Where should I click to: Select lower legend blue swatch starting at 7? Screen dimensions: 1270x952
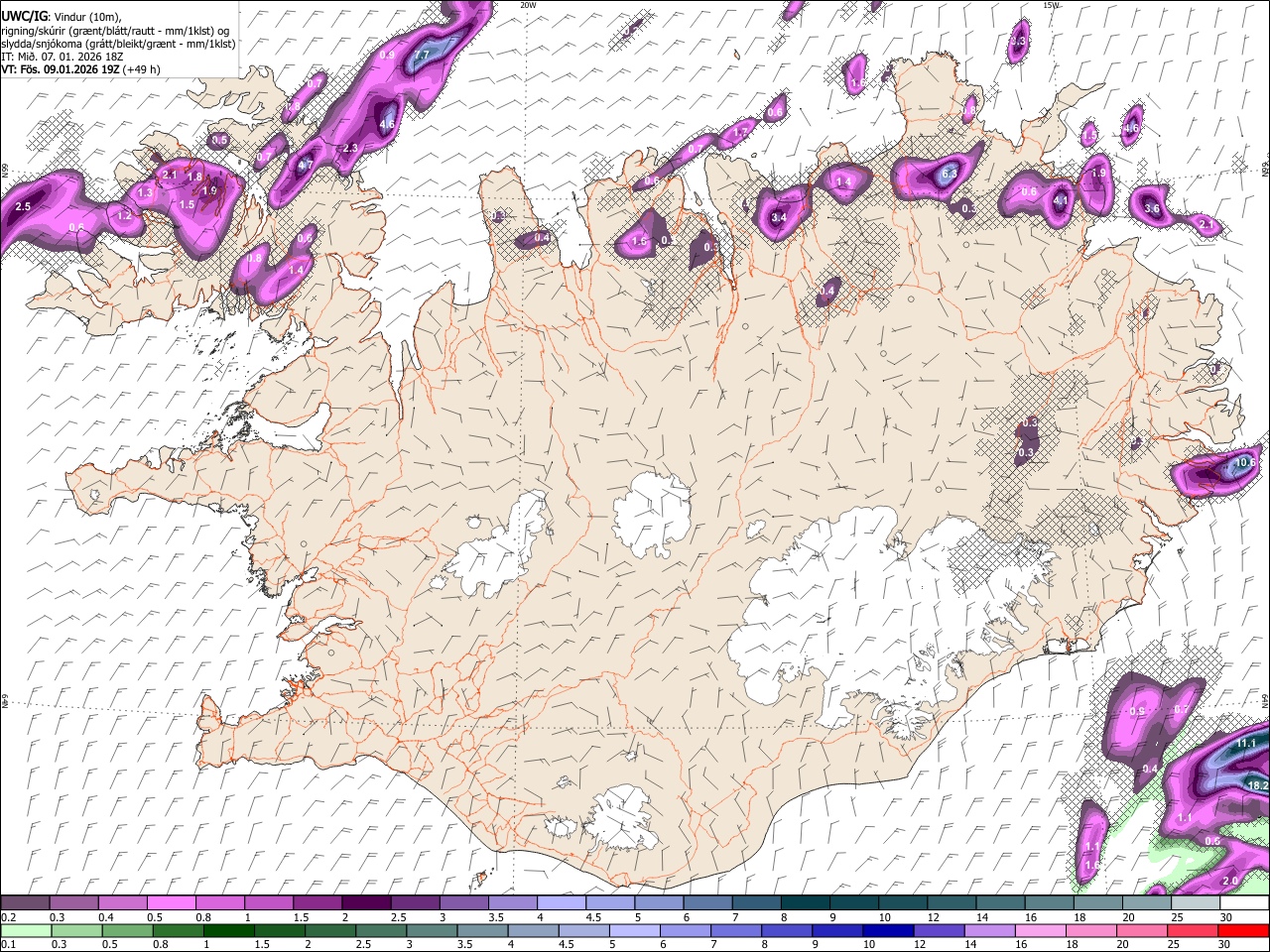736,930
